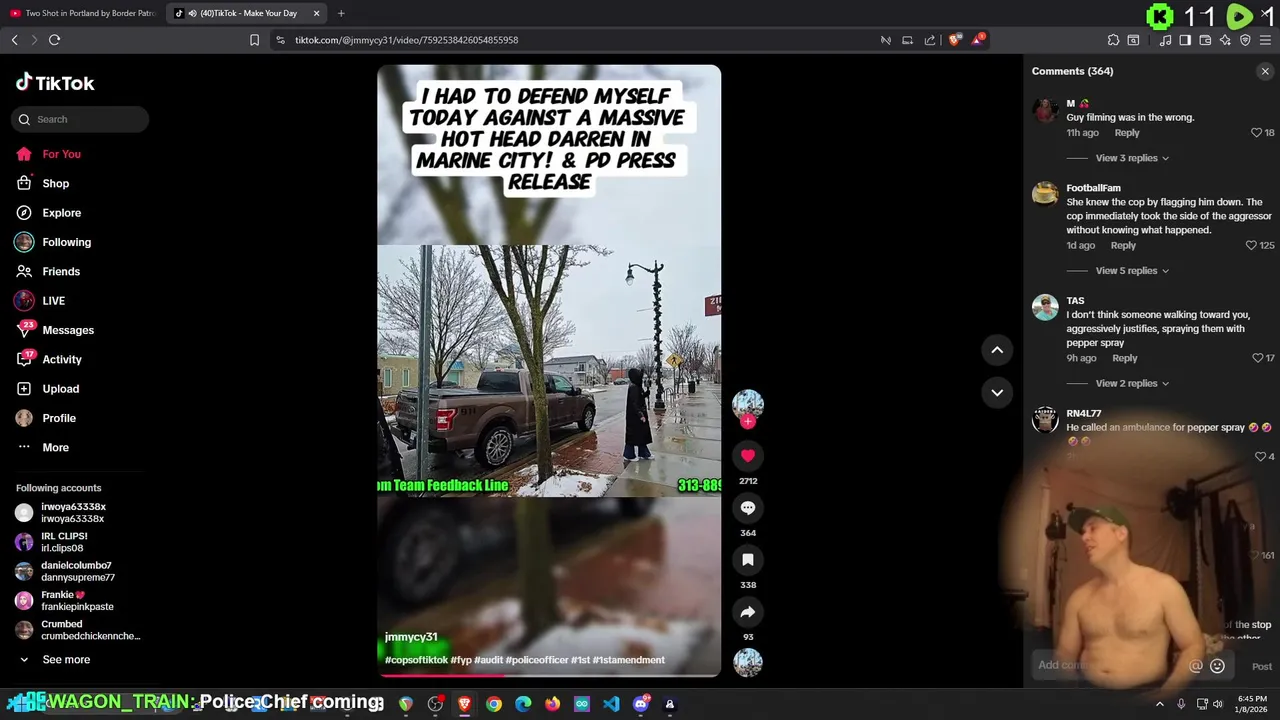1280x720 pixels.
Task: Like RN4L77's pepper spray comment
Action: tap(1260, 457)
